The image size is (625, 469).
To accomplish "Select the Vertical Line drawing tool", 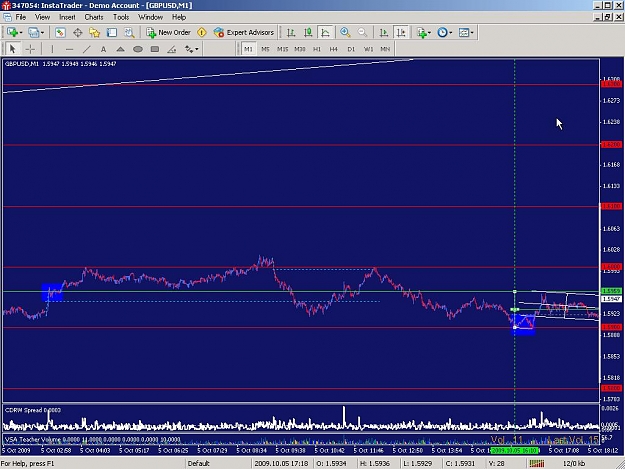I will (x=52, y=49).
